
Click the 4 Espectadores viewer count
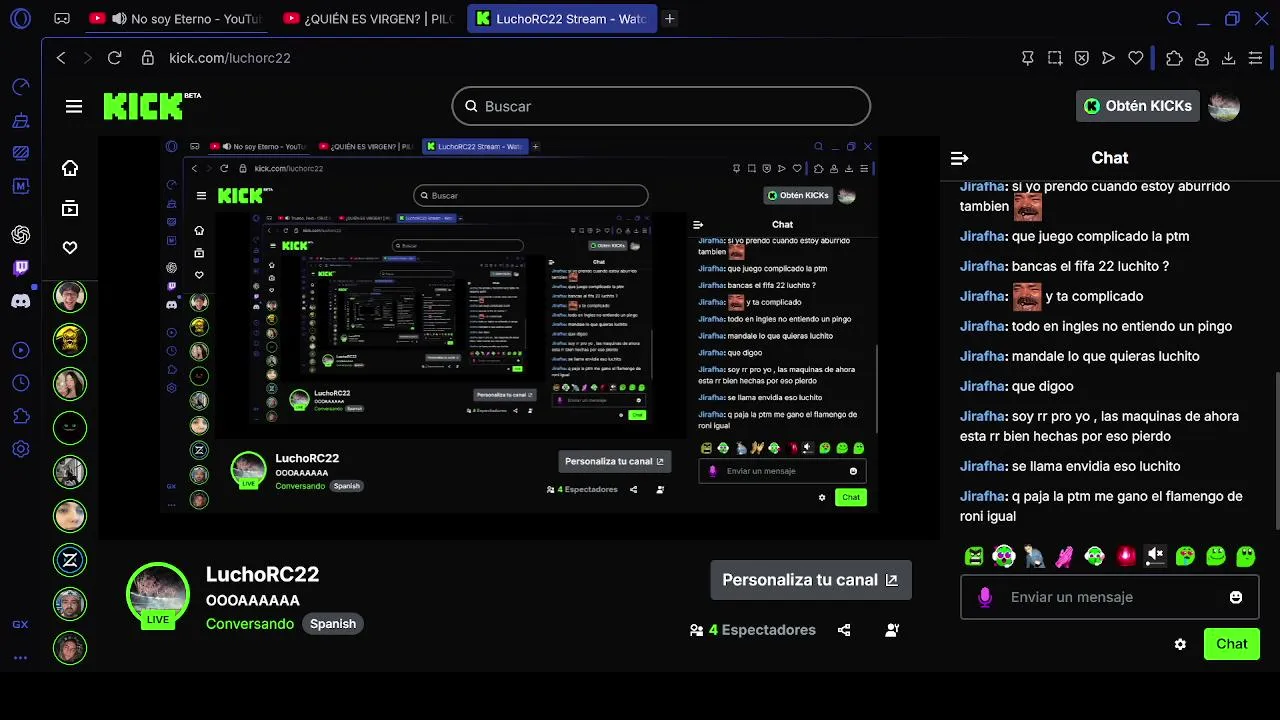(753, 630)
